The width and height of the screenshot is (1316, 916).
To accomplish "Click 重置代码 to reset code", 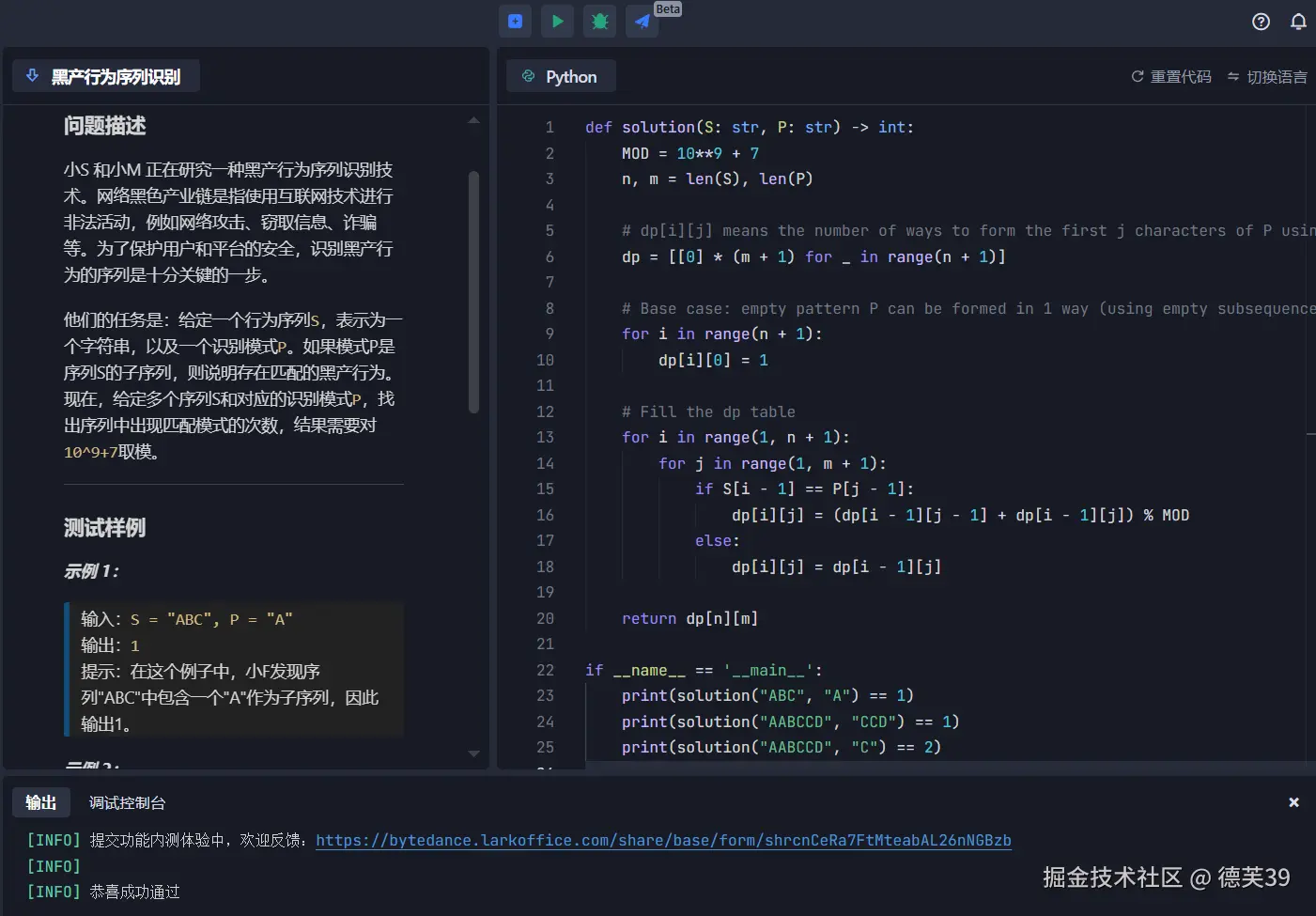I will (x=1171, y=77).
